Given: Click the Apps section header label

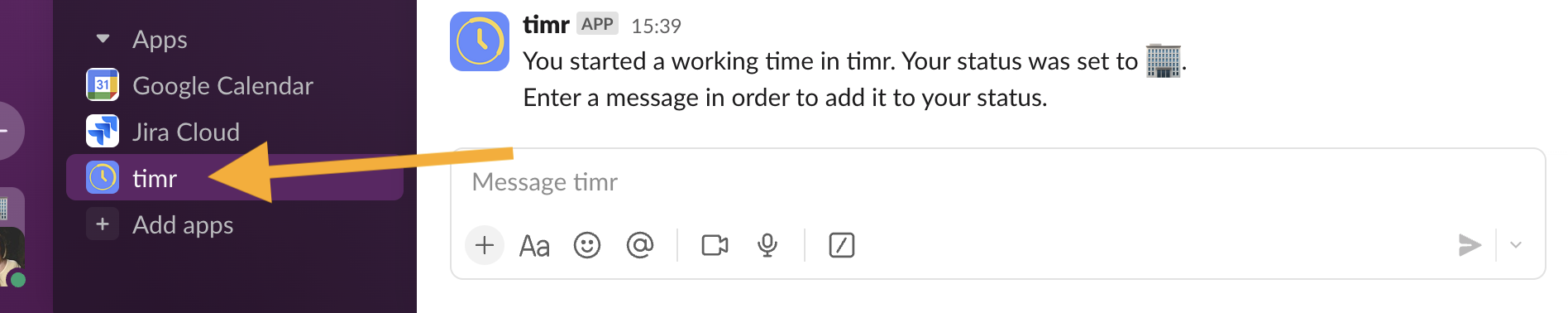Looking at the screenshot, I should click(160, 39).
